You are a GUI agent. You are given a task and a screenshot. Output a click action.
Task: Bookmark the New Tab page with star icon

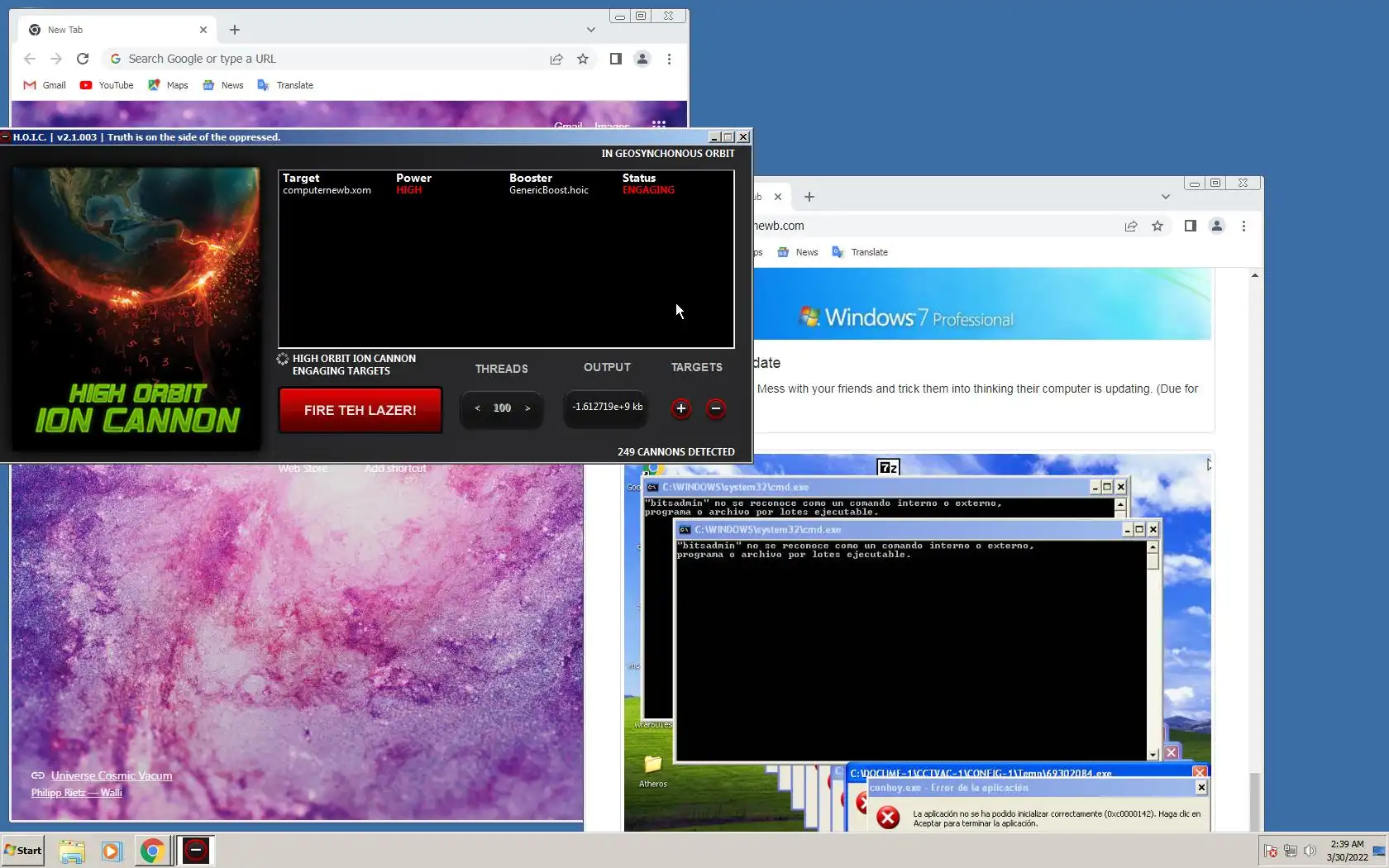pos(583,59)
